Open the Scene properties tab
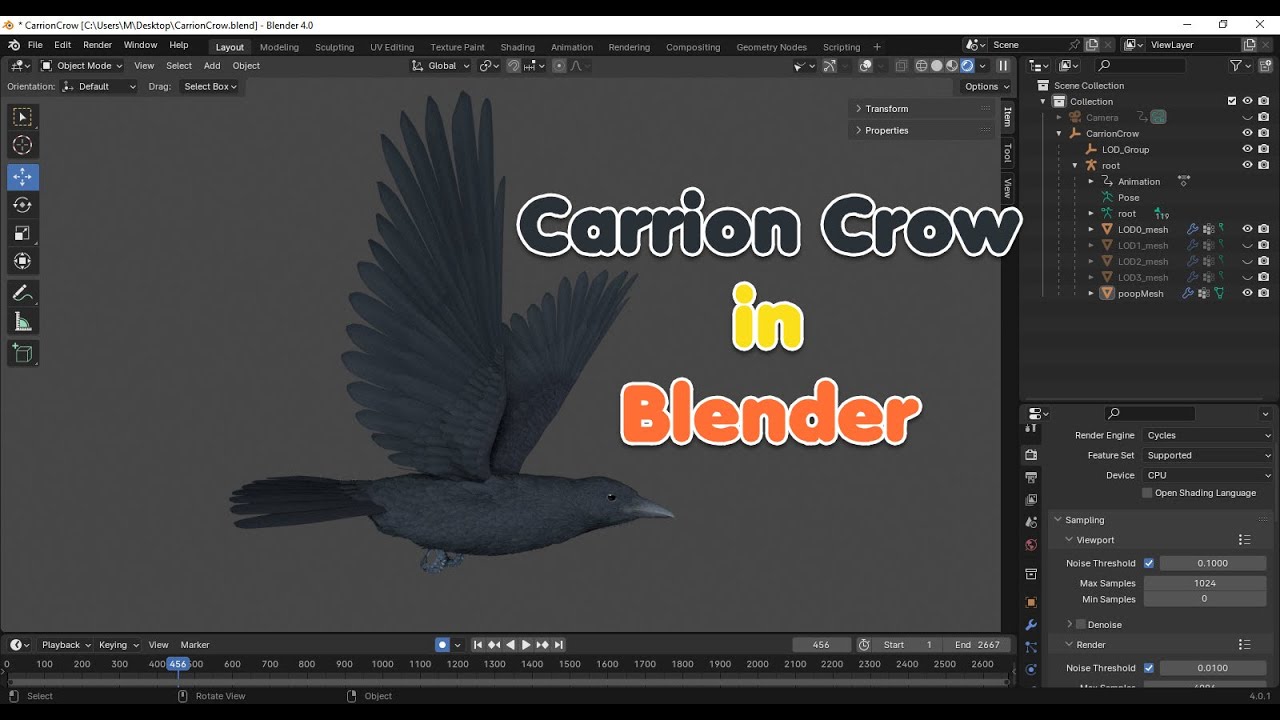 [1031, 522]
